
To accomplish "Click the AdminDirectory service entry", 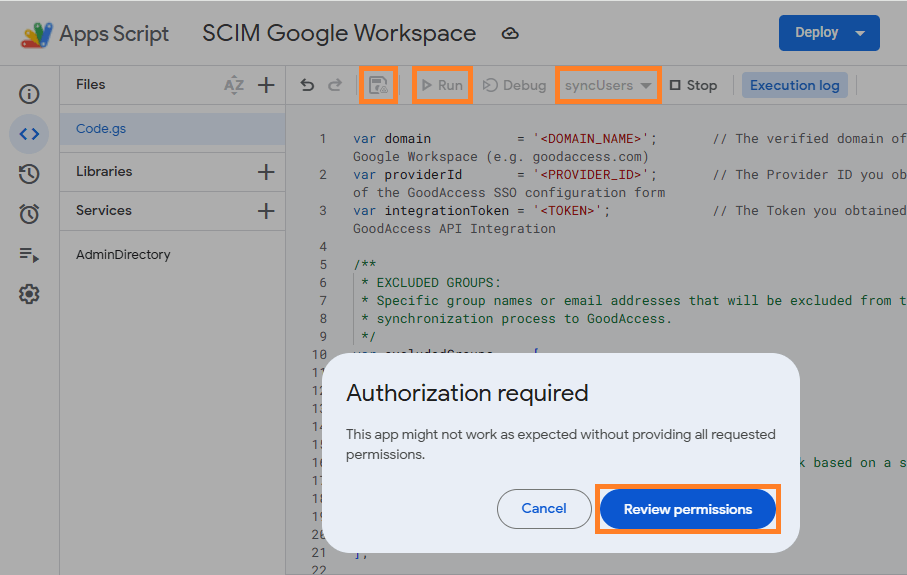I will (x=123, y=255).
